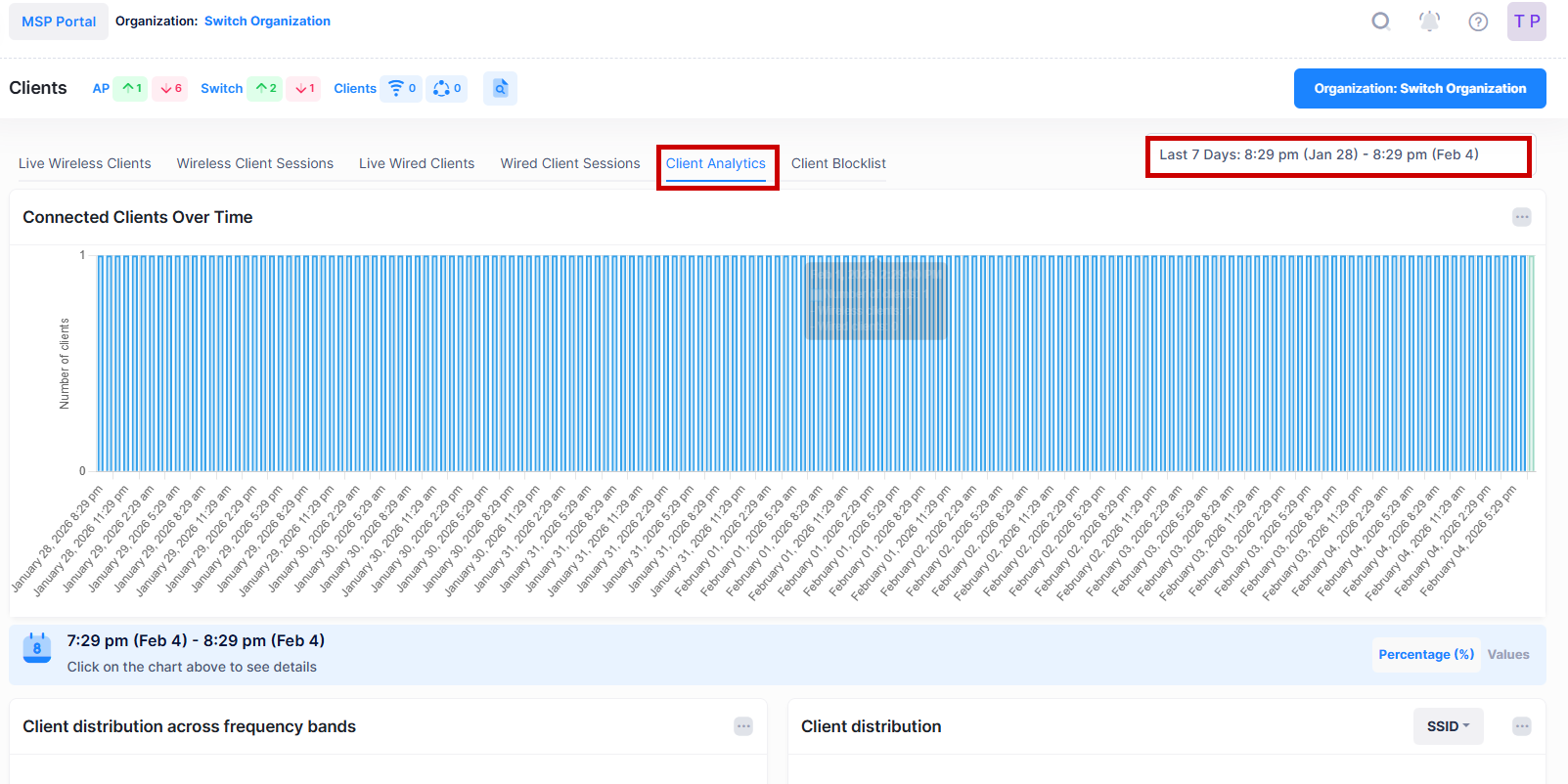This screenshot has width=1568, height=784.
Task: Open the client search document icon
Action: click(500, 88)
